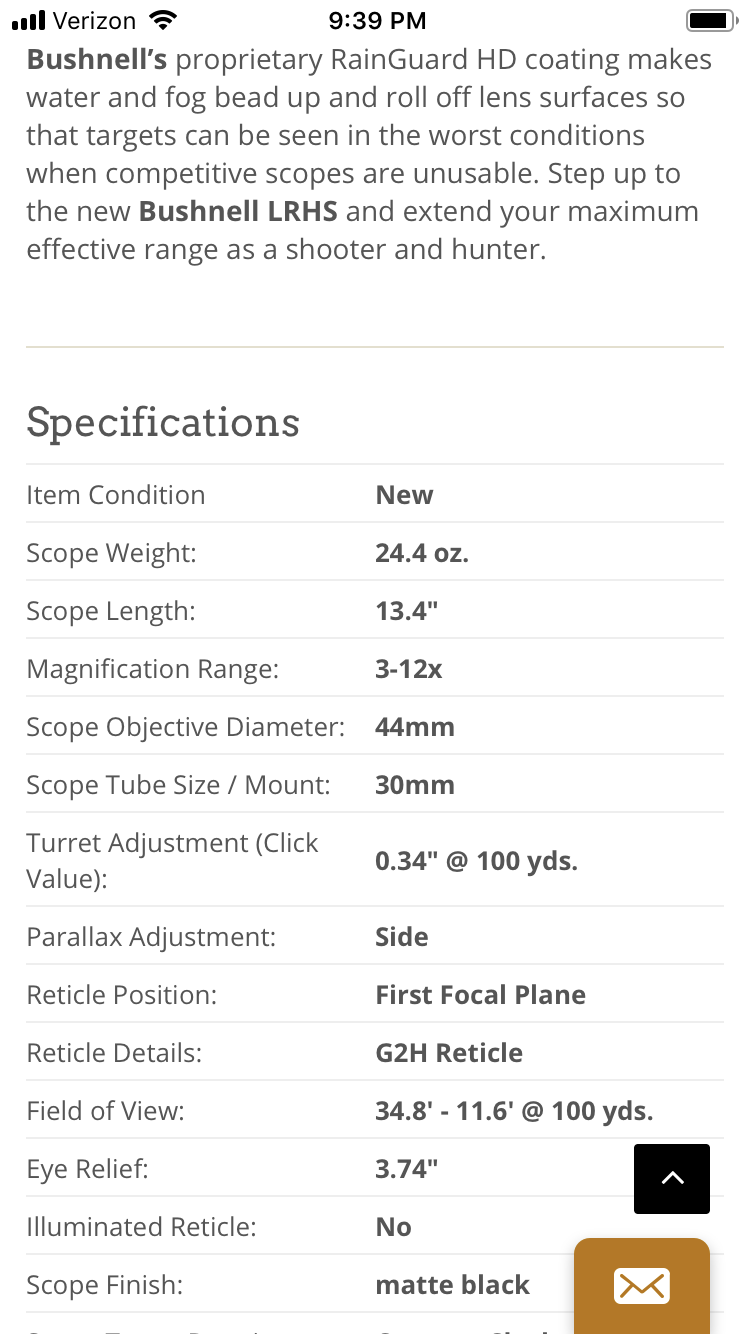Select the Eye Relief 3.74" value
This screenshot has height=1334, width=750.
click(x=407, y=1169)
